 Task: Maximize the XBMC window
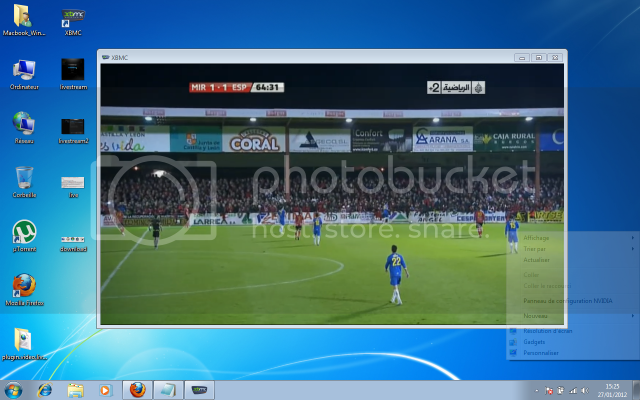538,58
